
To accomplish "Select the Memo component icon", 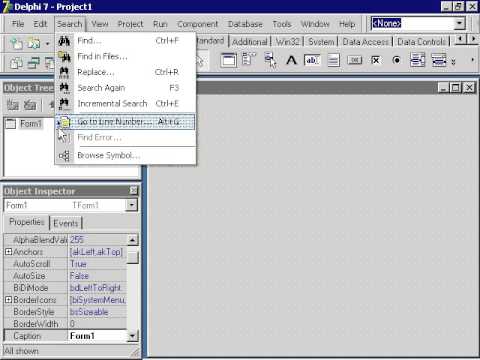I will pyautogui.click(x=333, y=60).
